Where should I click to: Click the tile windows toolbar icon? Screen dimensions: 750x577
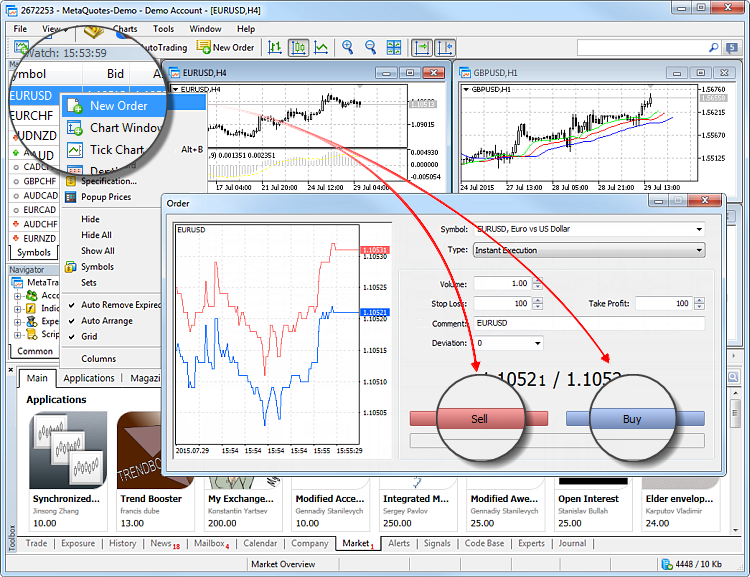(394, 47)
